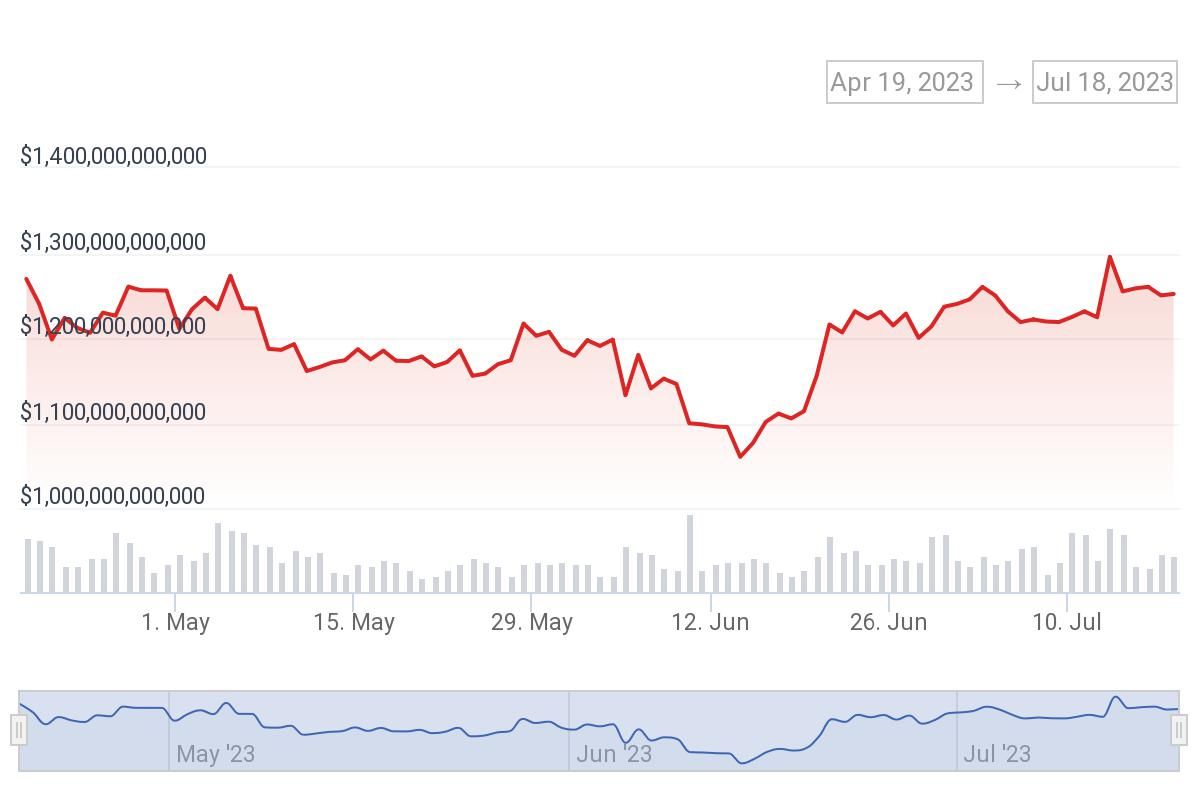Click the lowest dip of the red chart line
The height and width of the screenshot is (800, 1200).
pos(738,456)
